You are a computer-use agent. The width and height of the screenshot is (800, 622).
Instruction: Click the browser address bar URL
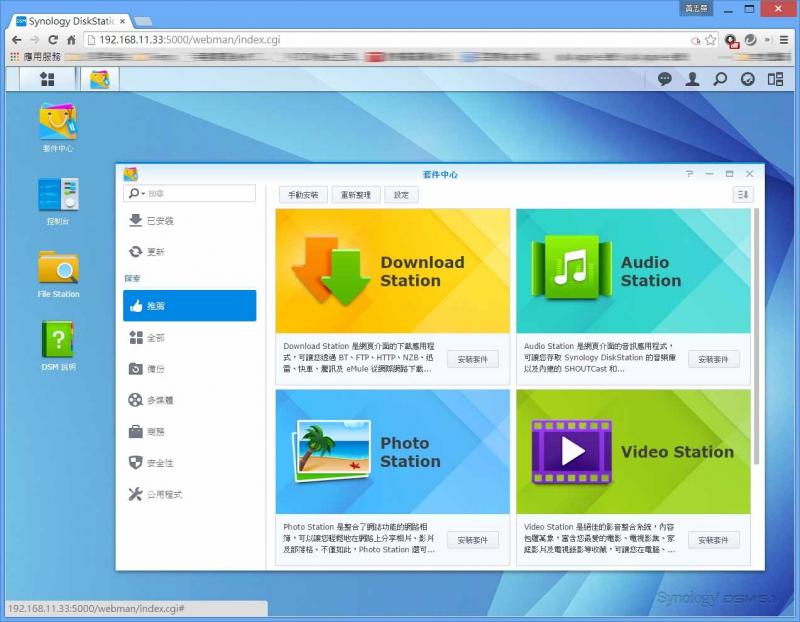coord(189,40)
